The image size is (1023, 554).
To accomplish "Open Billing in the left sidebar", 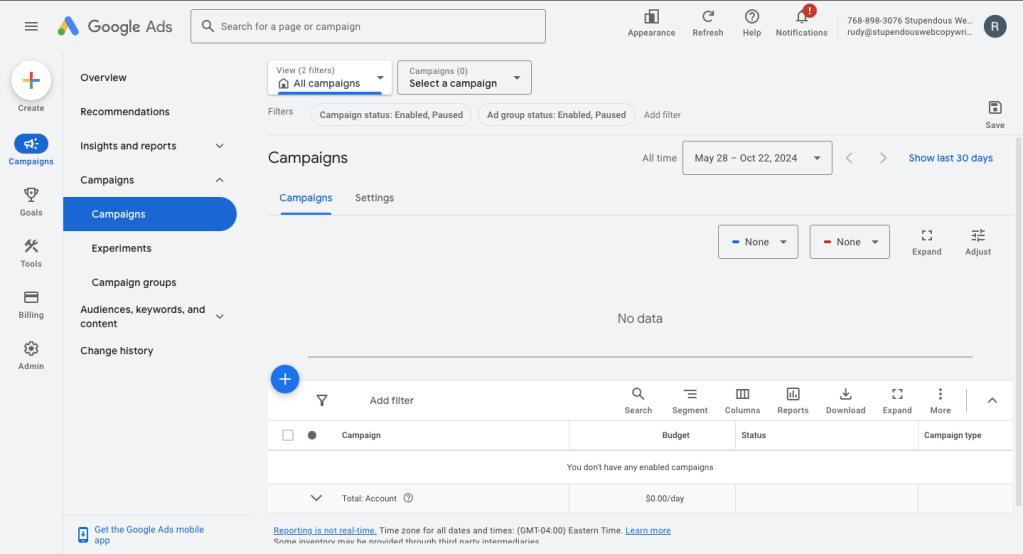I will pos(31,304).
